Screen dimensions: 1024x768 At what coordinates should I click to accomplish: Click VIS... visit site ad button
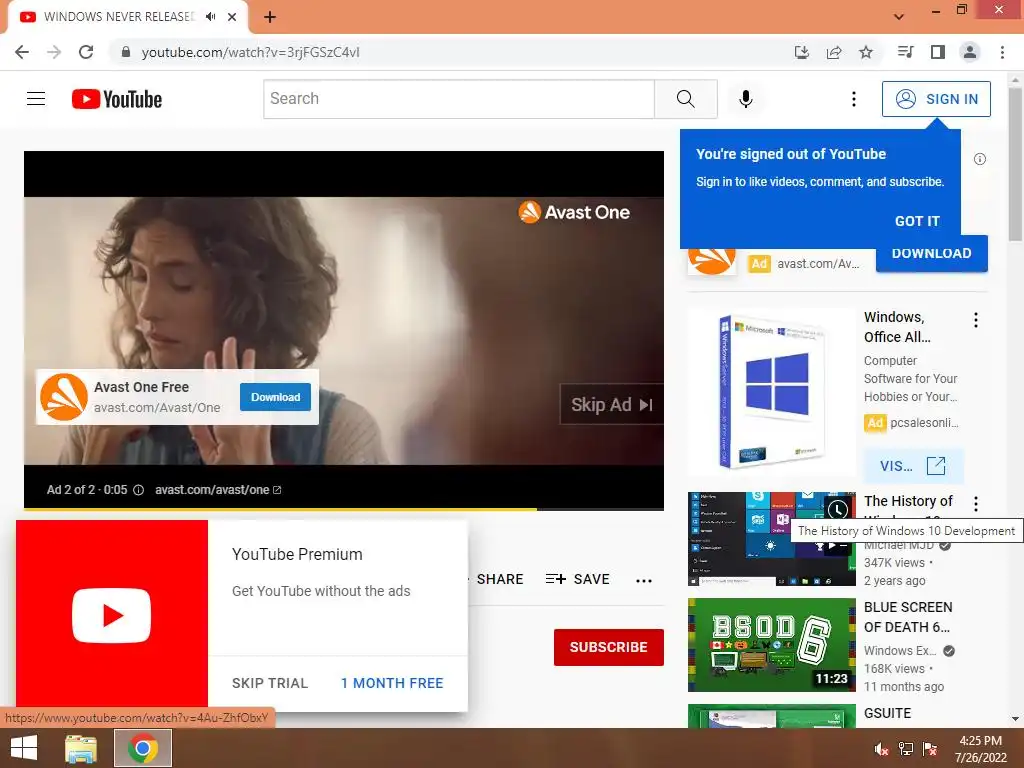click(913, 466)
